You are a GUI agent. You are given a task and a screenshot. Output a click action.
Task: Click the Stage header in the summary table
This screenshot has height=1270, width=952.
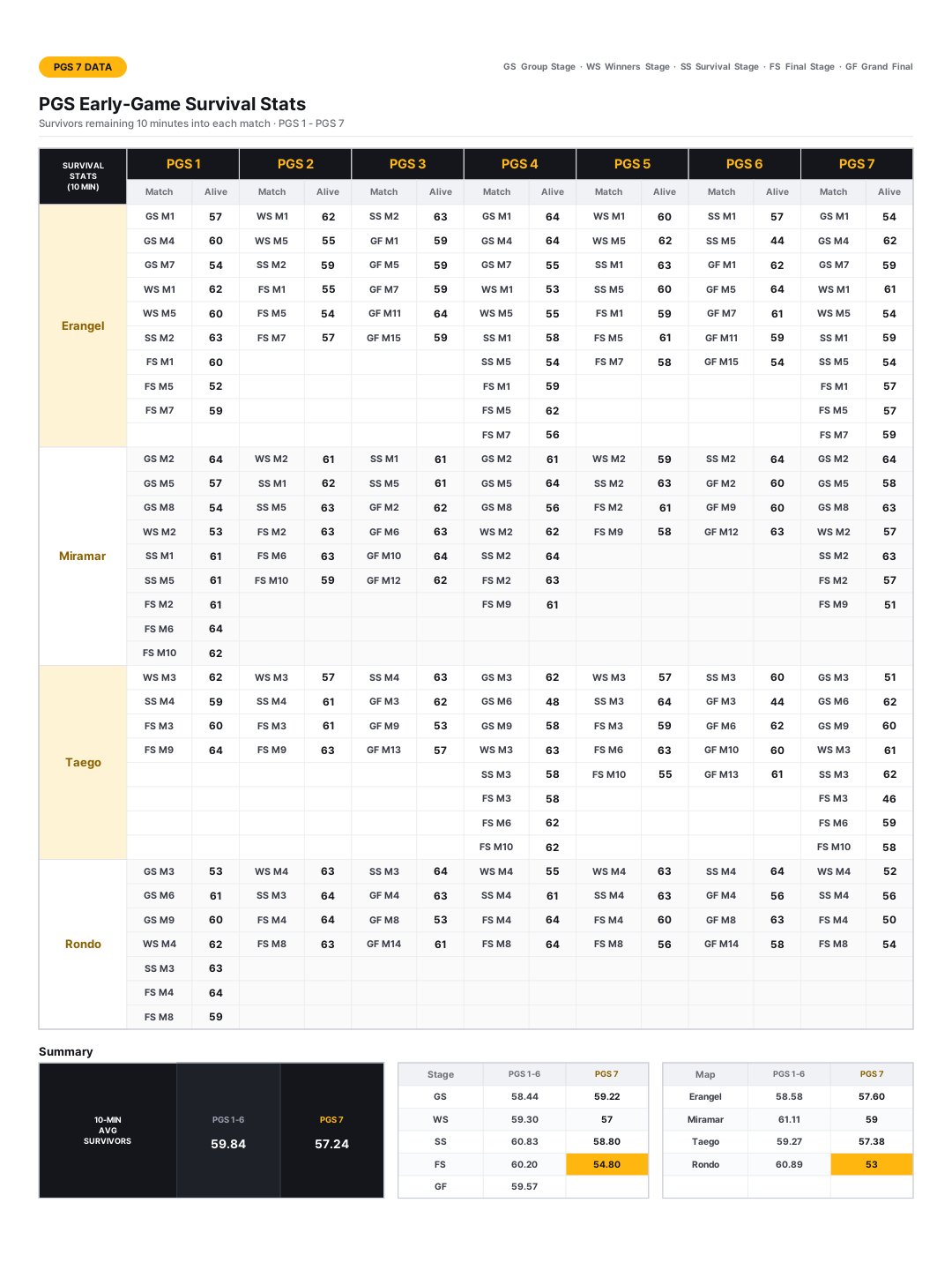[x=441, y=1074]
